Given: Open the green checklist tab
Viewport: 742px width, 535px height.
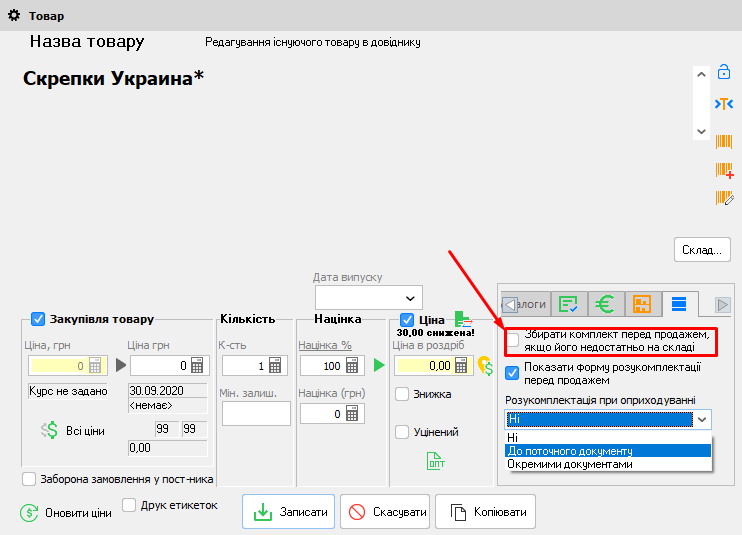Looking at the screenshot, I should point(570,304).
